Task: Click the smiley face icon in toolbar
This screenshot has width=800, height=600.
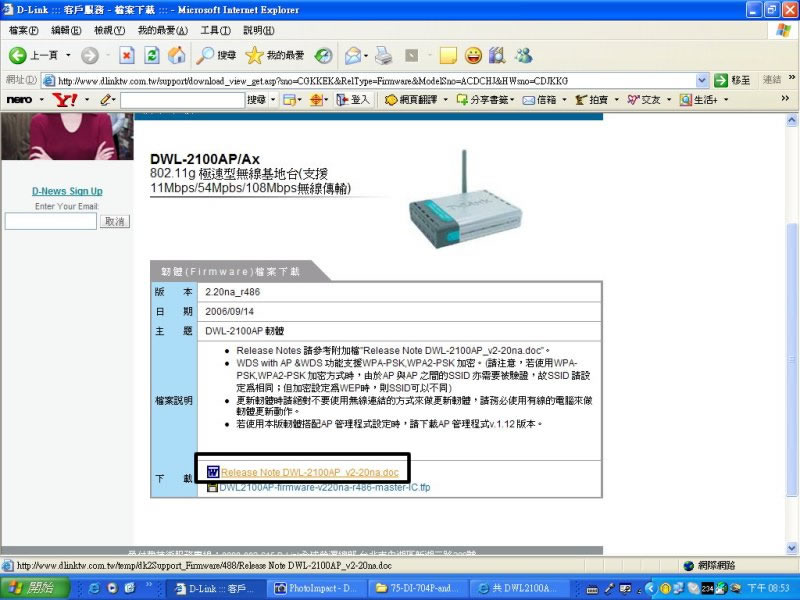Action: 473,55
